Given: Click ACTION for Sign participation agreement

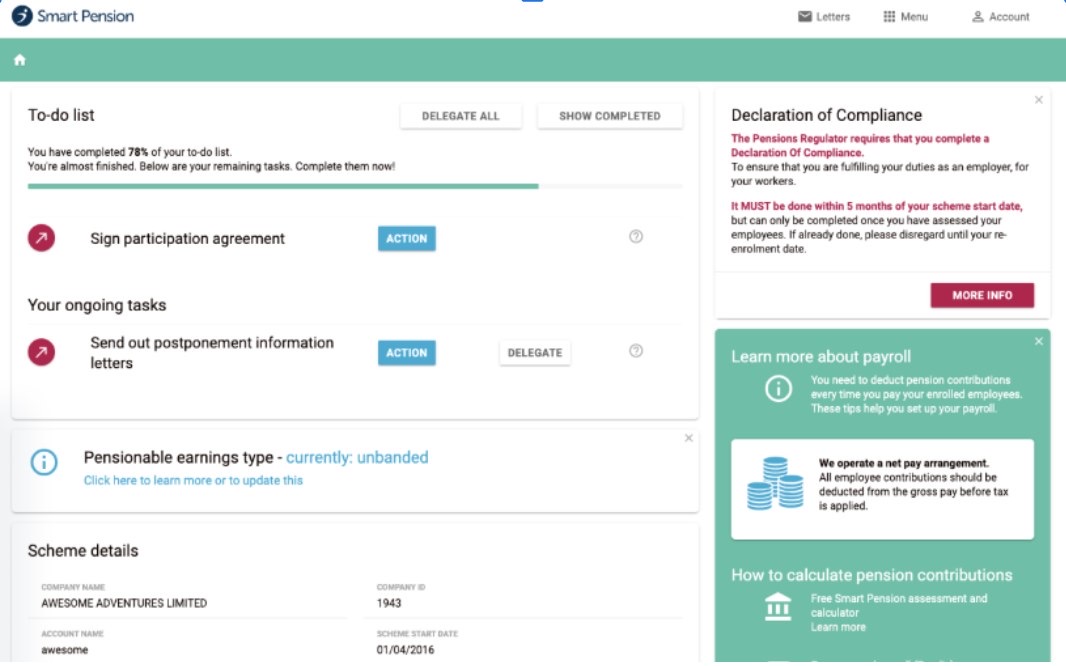Looking at the screenshot, I should click(407, 239).
